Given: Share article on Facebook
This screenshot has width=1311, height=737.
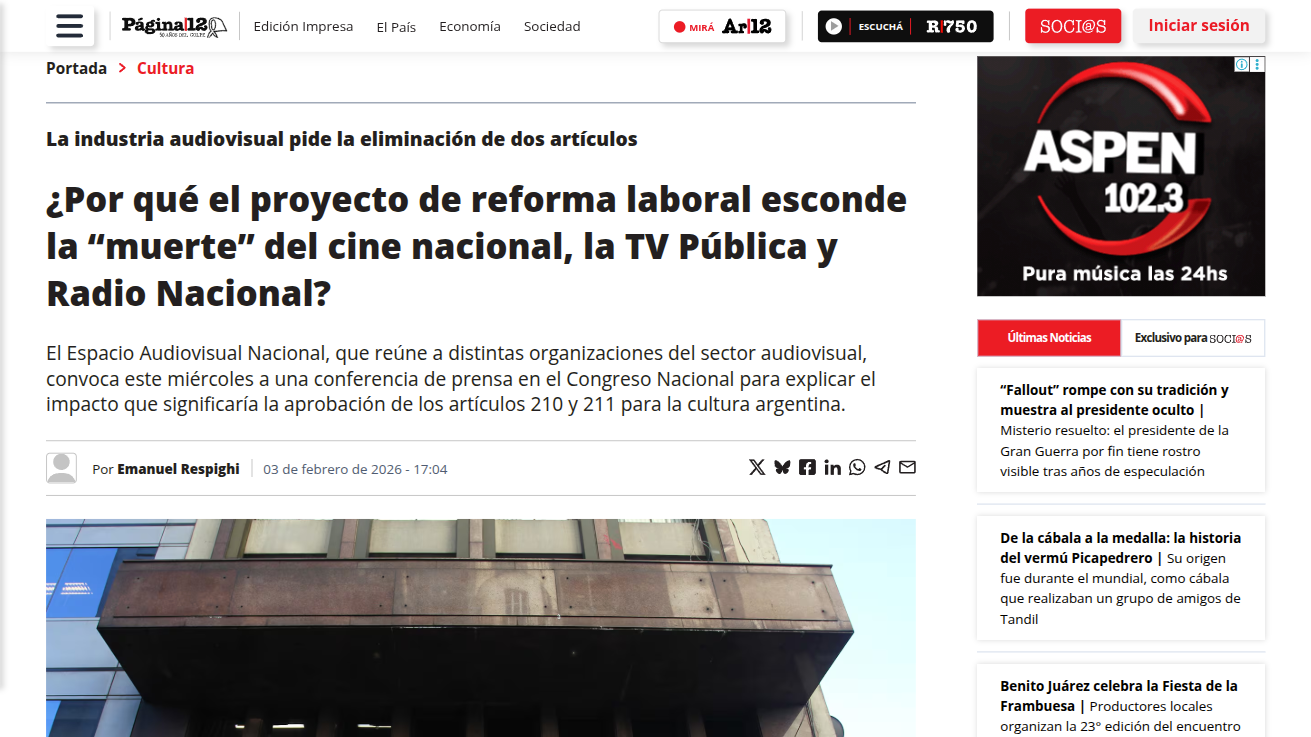Looking at the screenshot, I should pos(807,467).
